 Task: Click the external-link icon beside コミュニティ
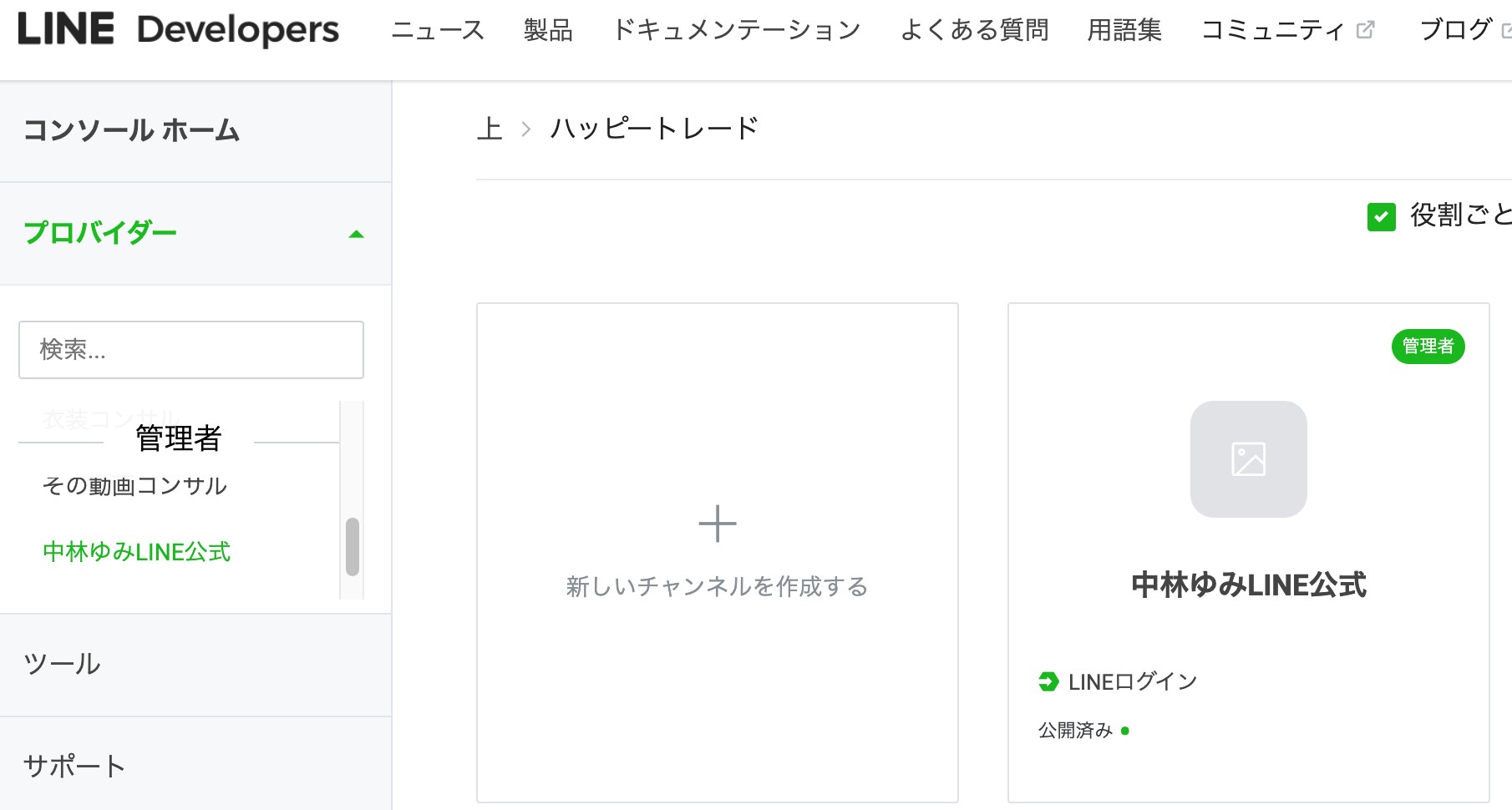coord(1365,30)
